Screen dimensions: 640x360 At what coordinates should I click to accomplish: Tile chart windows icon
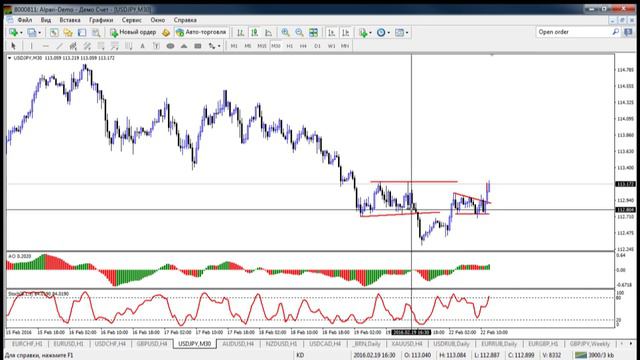point(313,33)
